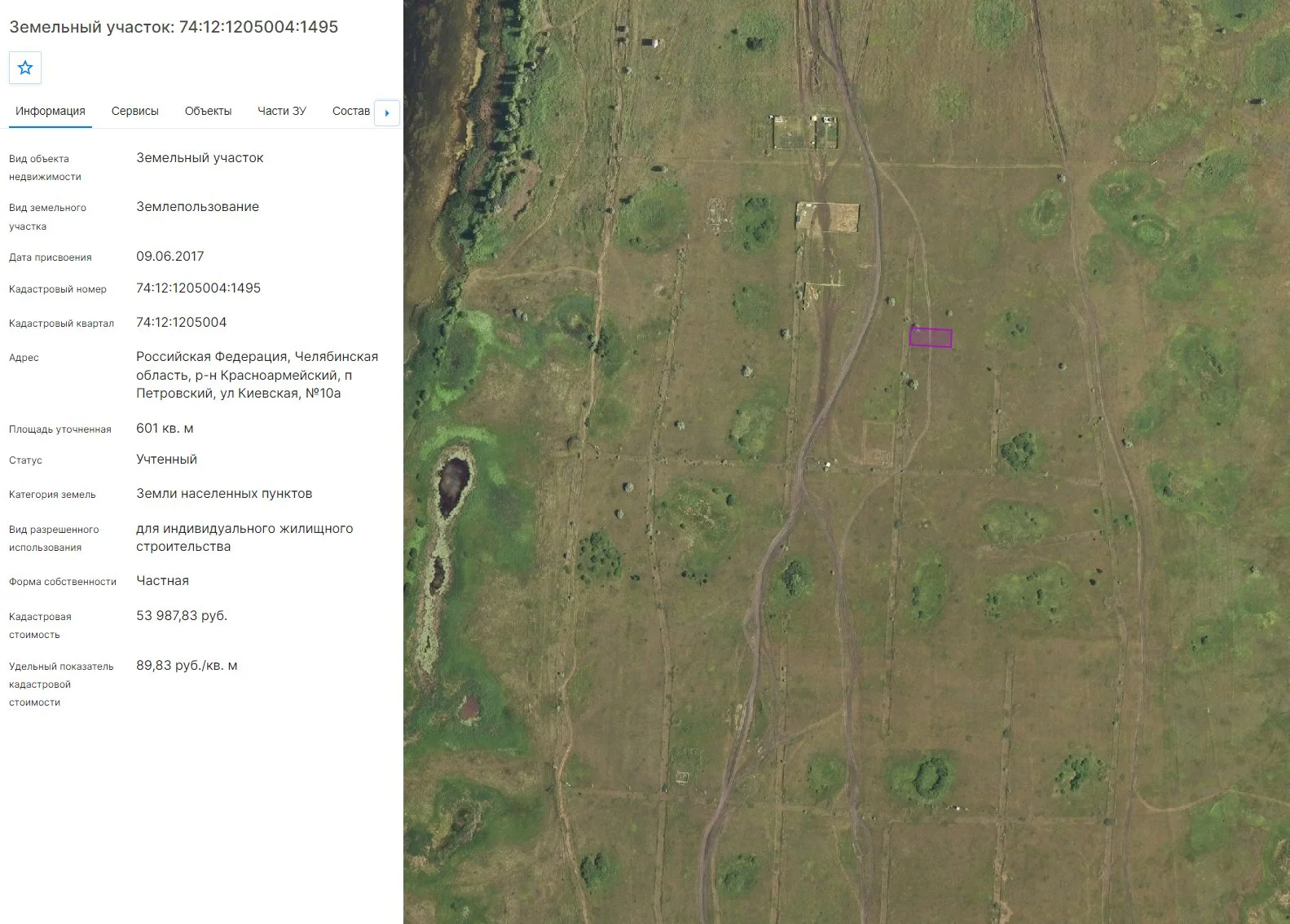Screen dimensions: 1290x924
Task: Show more tabs with right arrow
Action: click(387, 113)
